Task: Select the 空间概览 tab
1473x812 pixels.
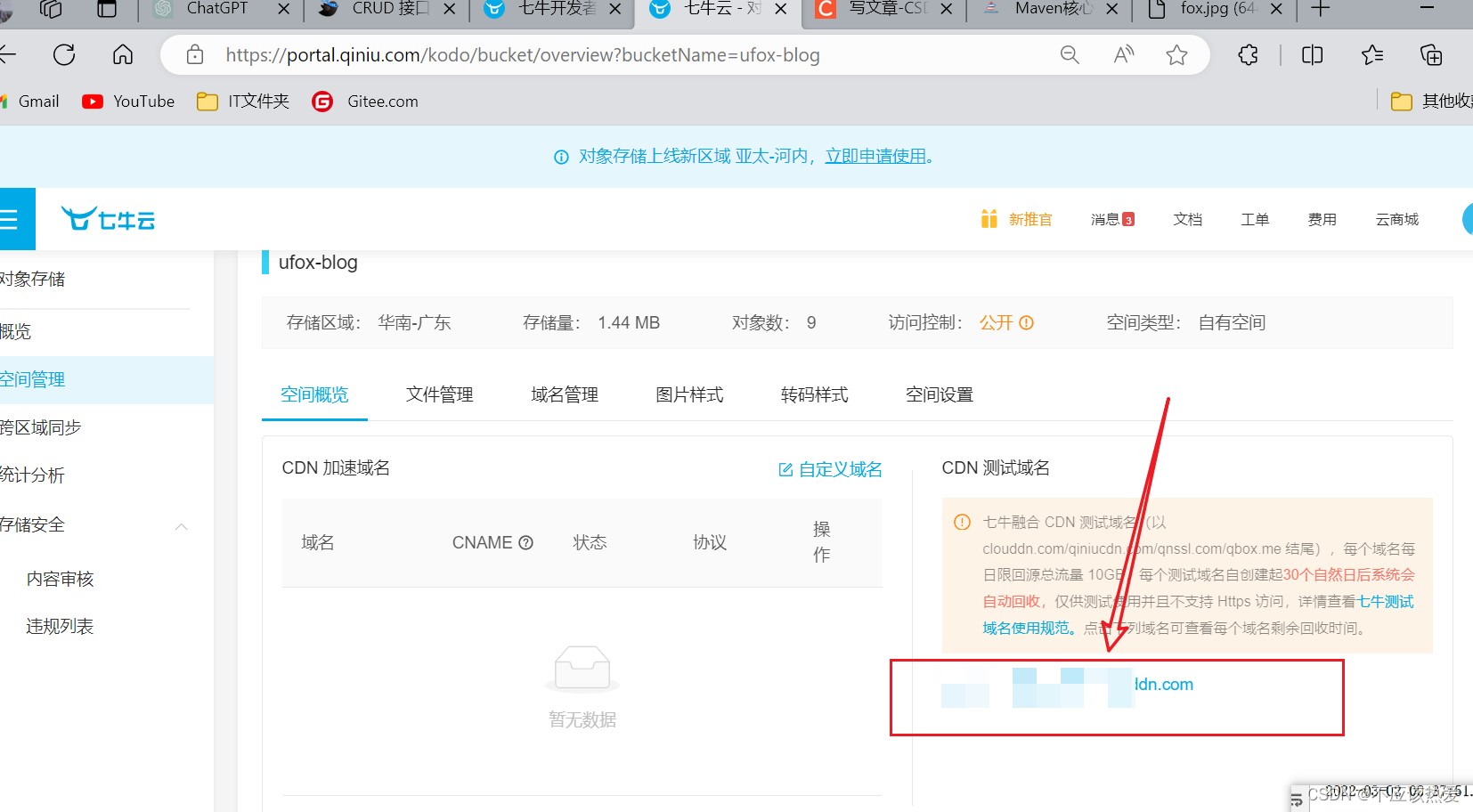Action: click(314, 394)
